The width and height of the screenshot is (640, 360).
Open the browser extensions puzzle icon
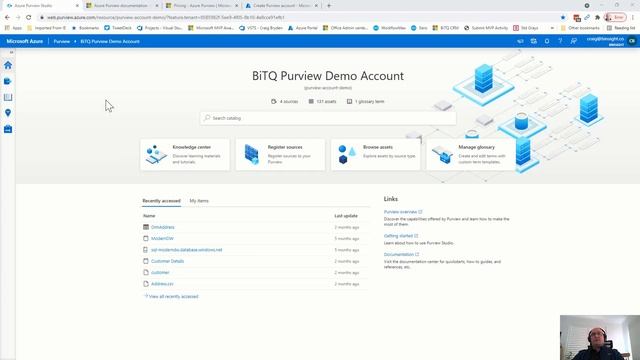(597, 18)
